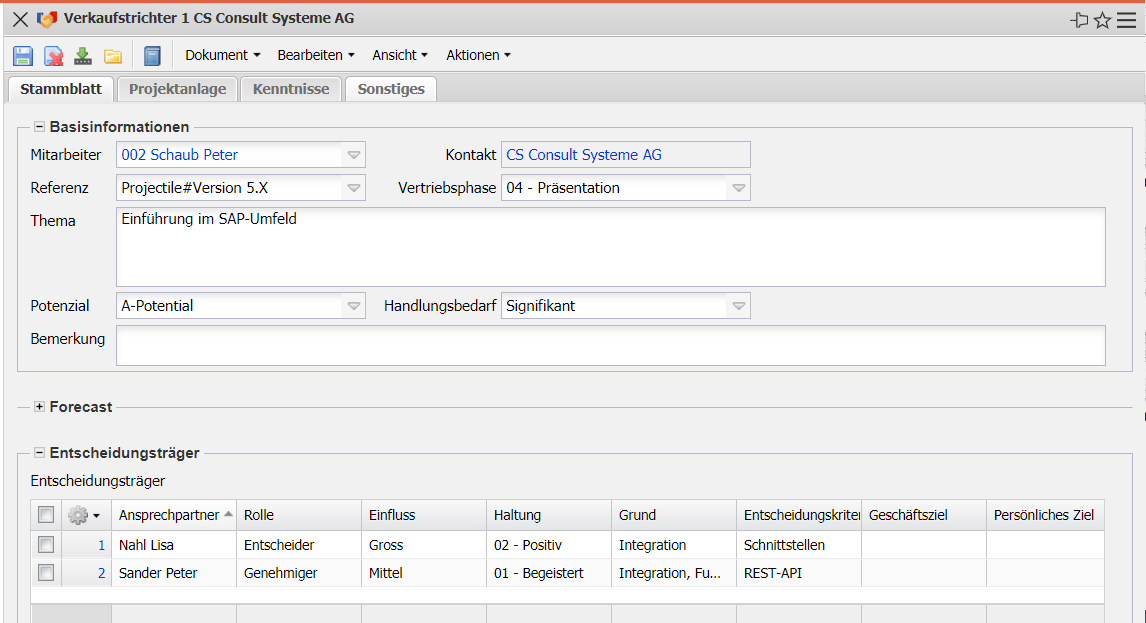Open the Potenzial dropdown arrow
The image size is (1146, 623).
point(354,306)
